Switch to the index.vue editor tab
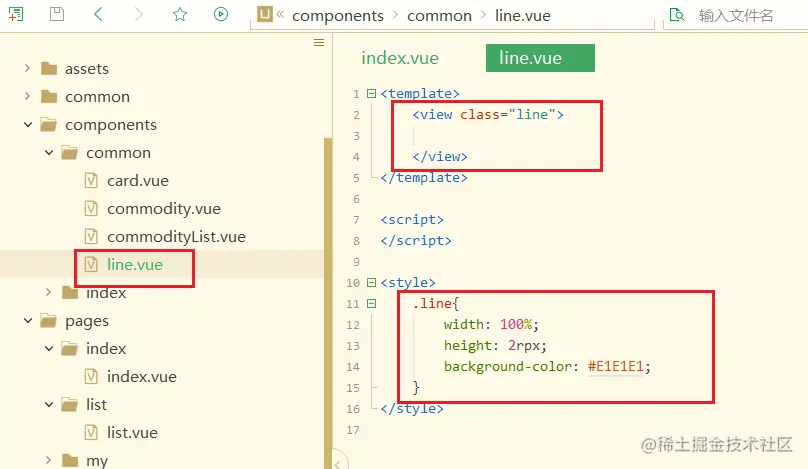Image resolution: width=808 pixels, height=469 pixels. coord(400,58)
